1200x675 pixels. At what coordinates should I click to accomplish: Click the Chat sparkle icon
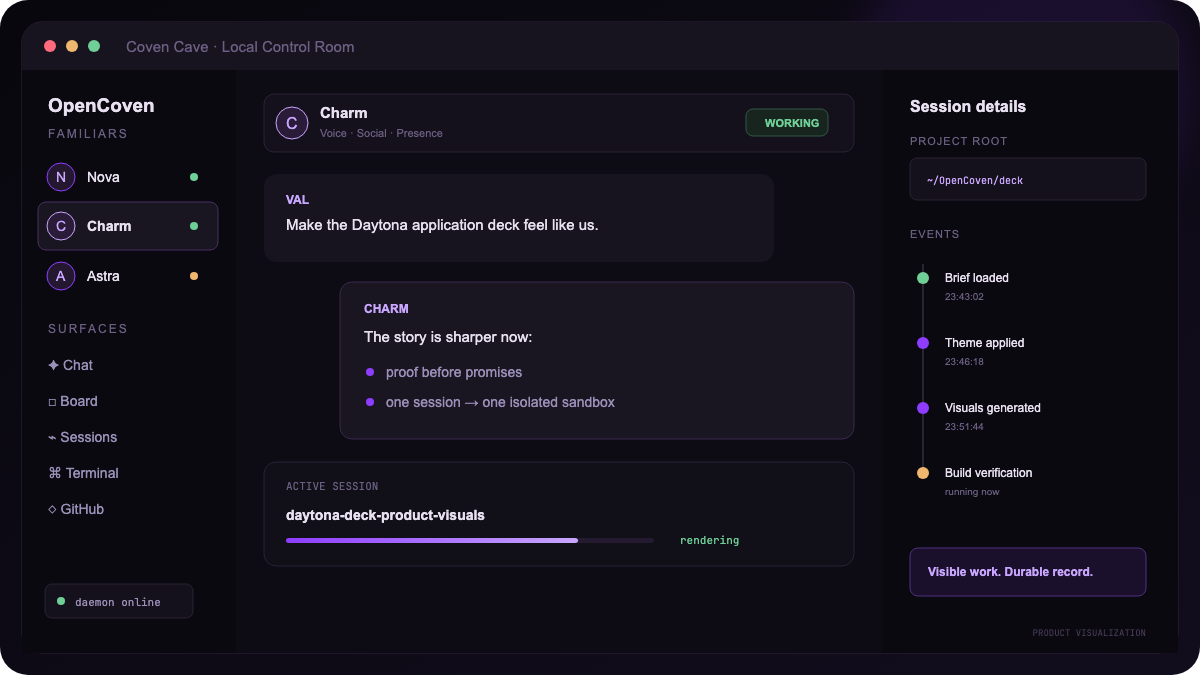[53, 365]
